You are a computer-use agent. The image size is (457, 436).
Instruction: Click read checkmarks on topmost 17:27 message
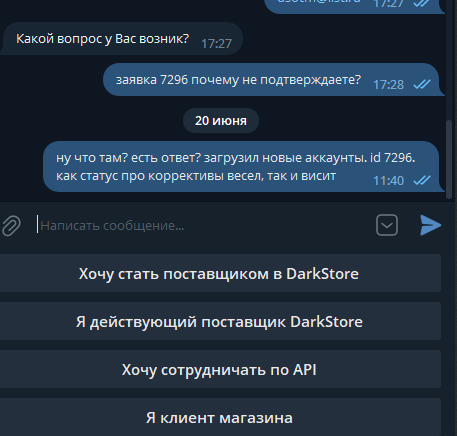point(422,3)
